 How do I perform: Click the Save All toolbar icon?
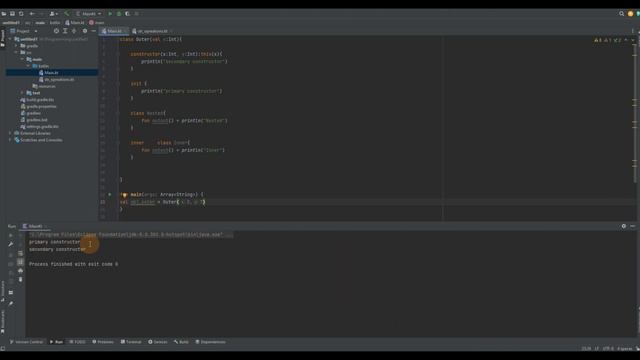12,13
